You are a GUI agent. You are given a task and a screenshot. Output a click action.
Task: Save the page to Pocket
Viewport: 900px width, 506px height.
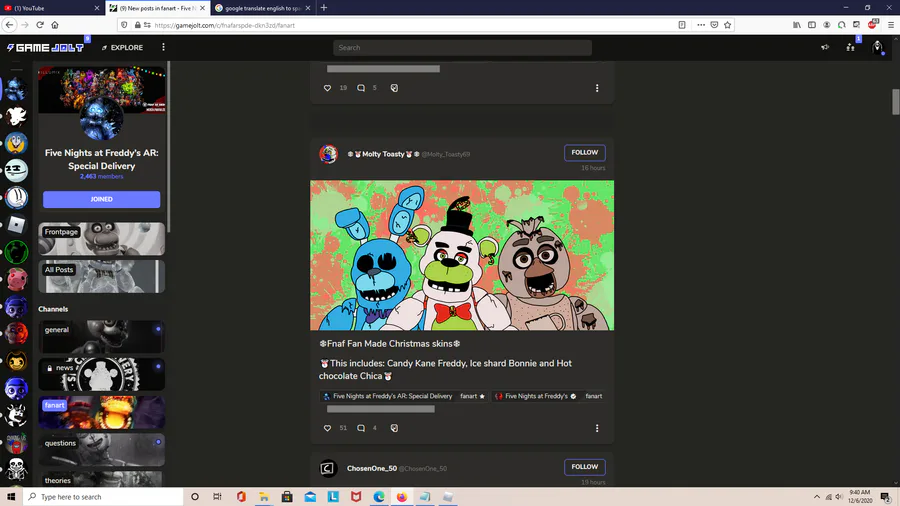(714, 25)
